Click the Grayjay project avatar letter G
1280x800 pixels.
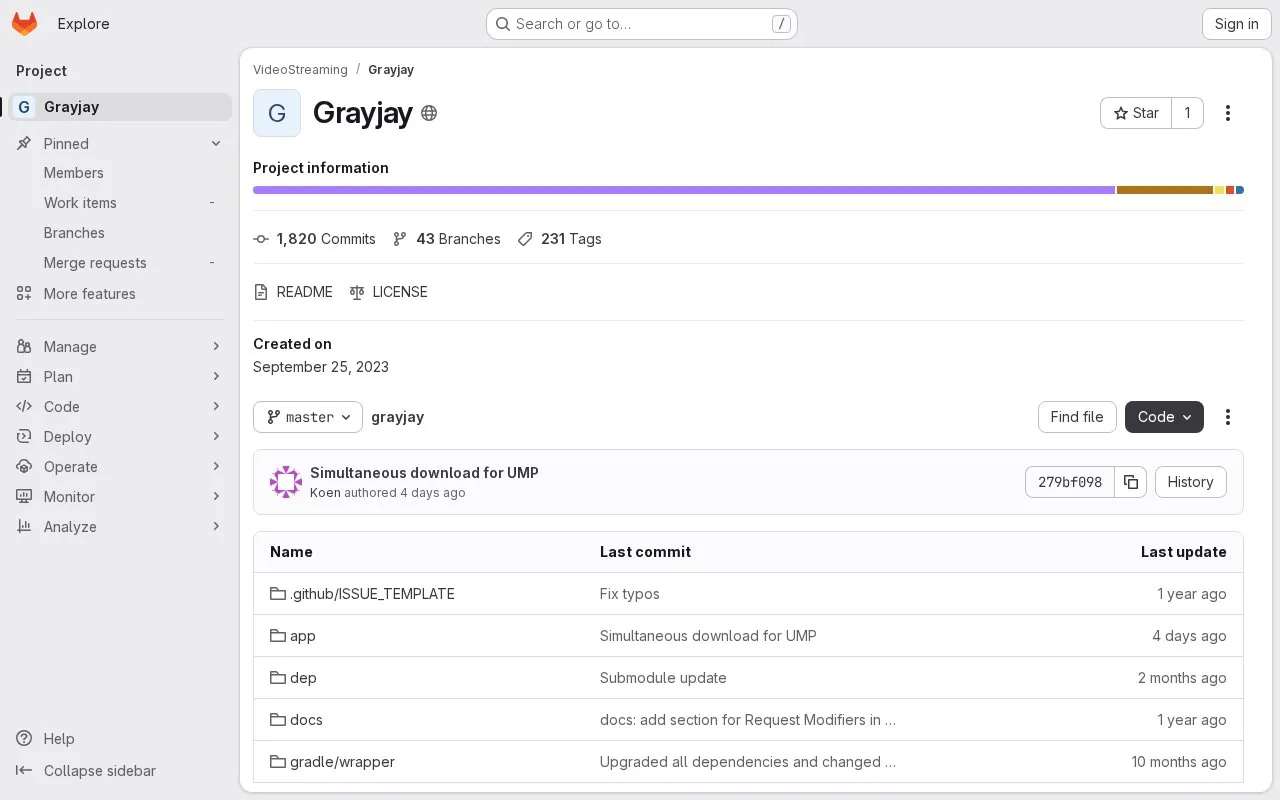pyautogui.click(x=277, y=113)
